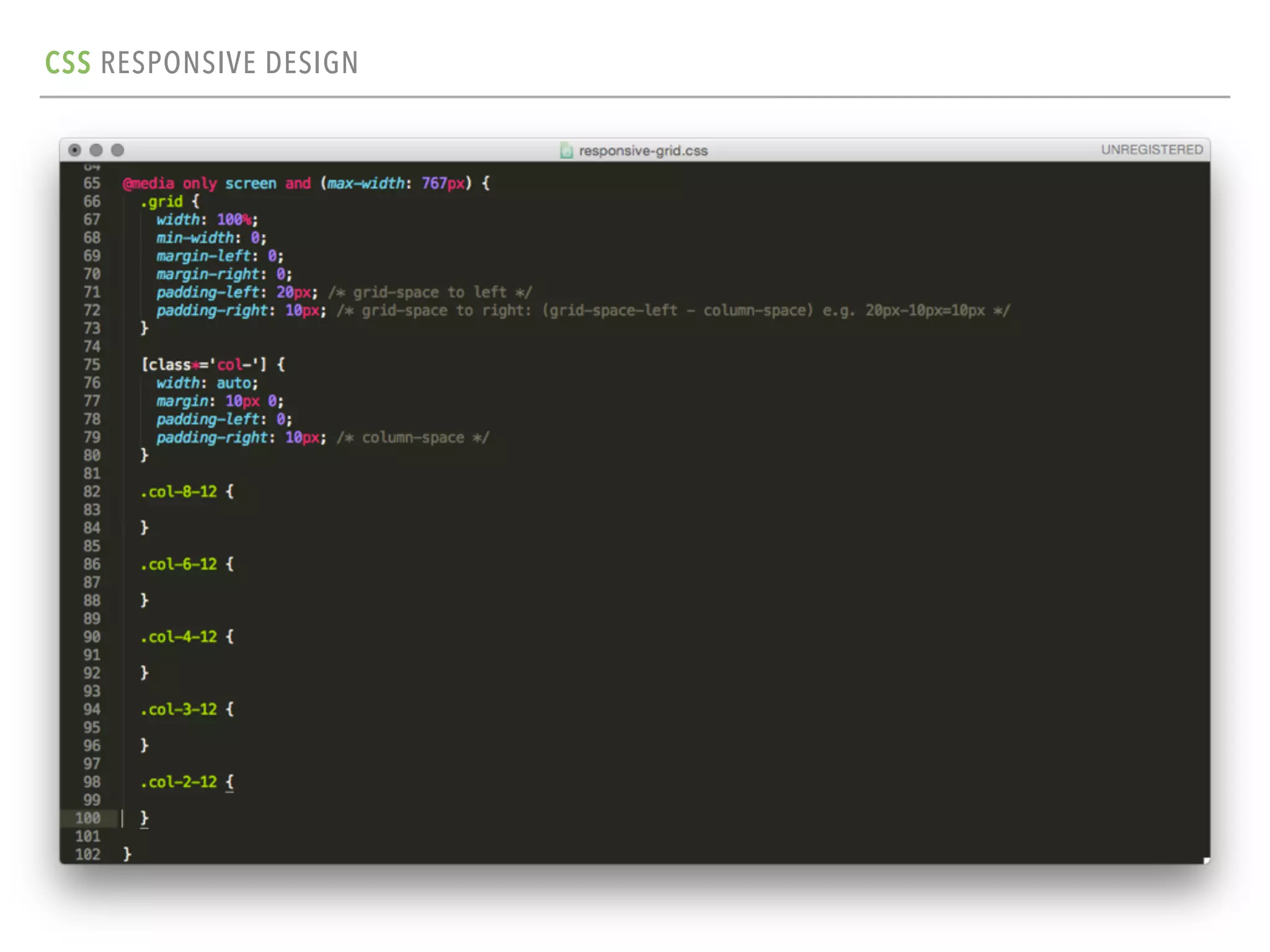Click margin-right: 0 on line 70

[x=224, y=274]
